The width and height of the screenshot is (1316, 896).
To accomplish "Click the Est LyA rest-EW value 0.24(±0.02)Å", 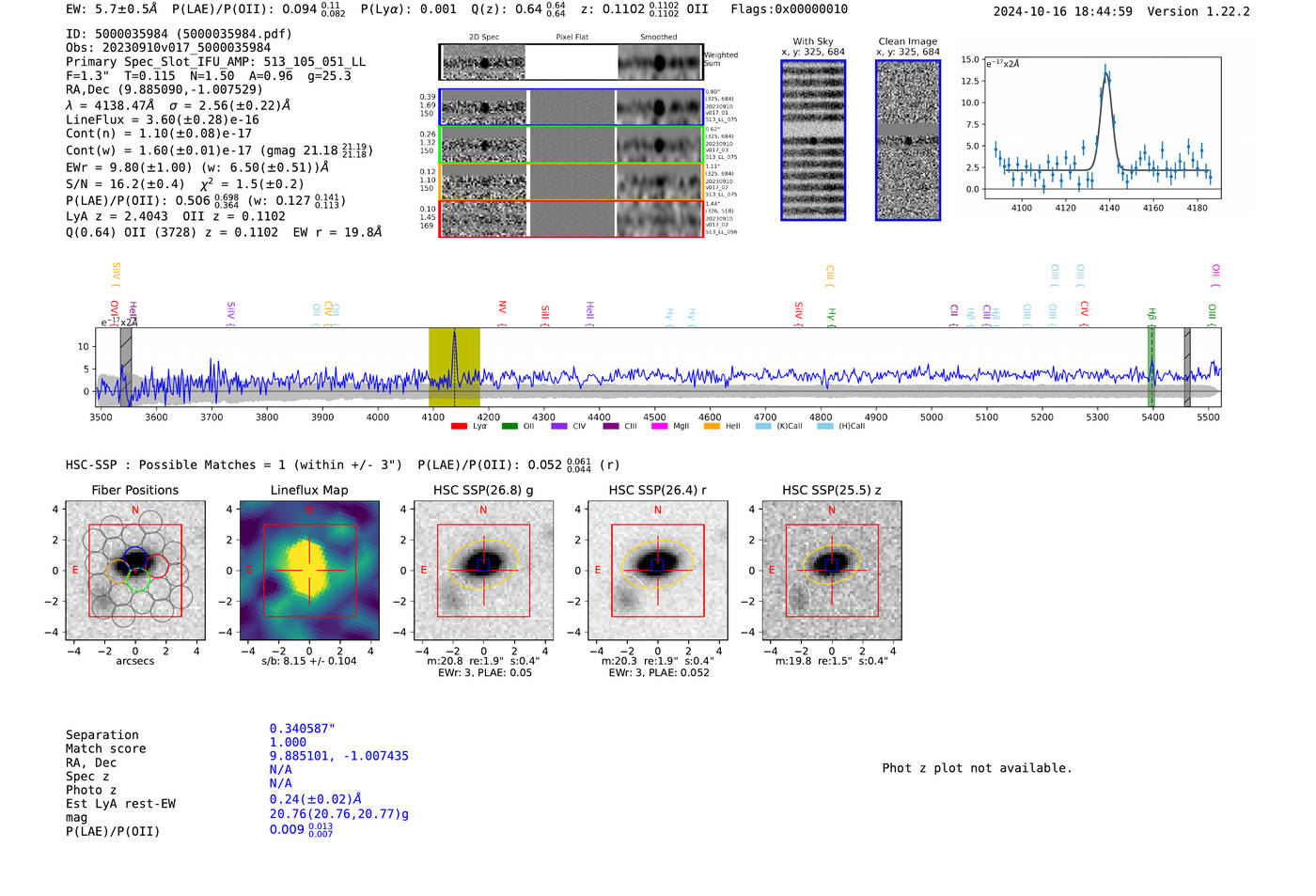I will pyautogui.click(x=316, y=799).
